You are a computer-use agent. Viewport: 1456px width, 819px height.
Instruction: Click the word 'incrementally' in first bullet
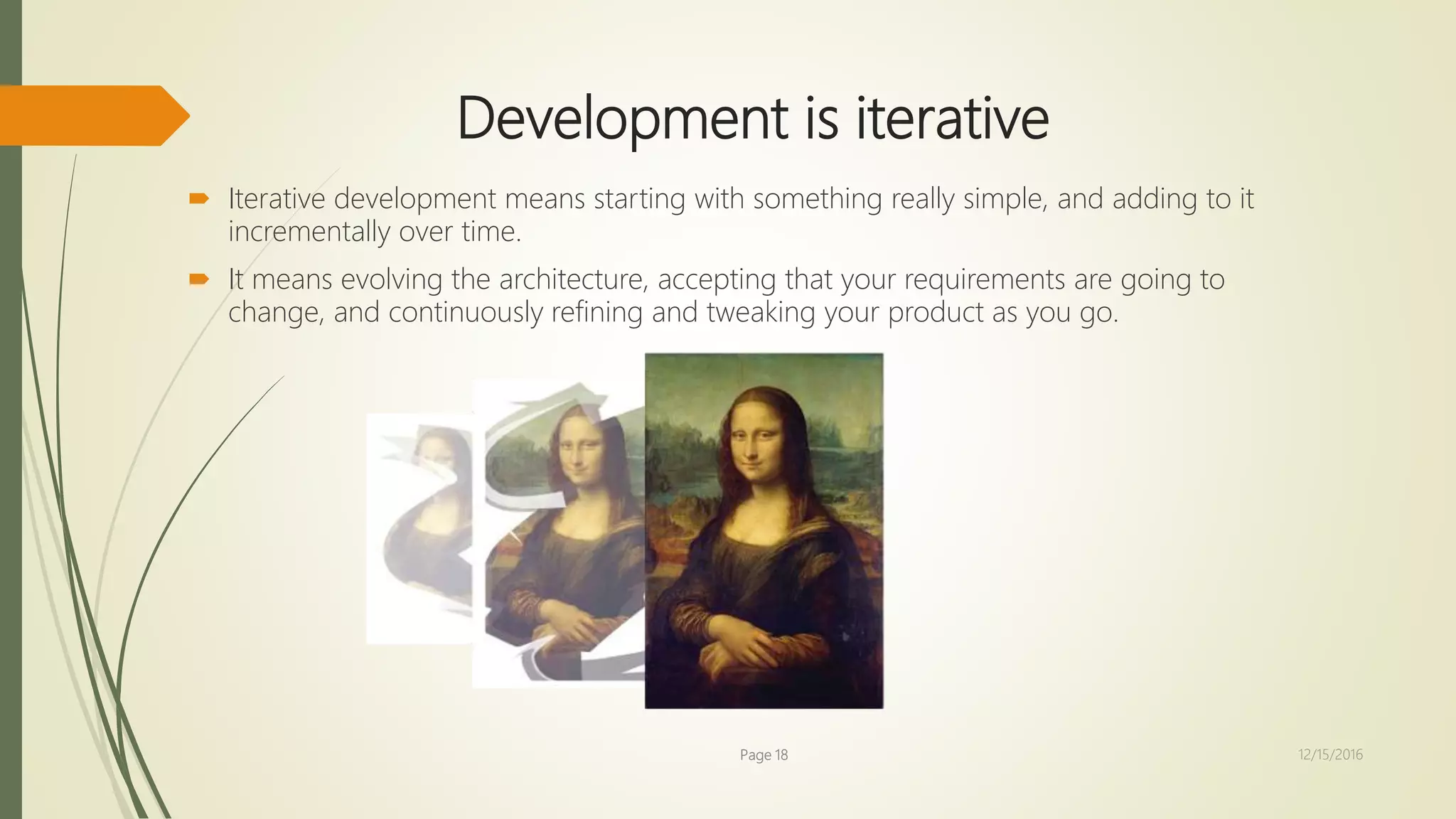(x=309, y=232)
